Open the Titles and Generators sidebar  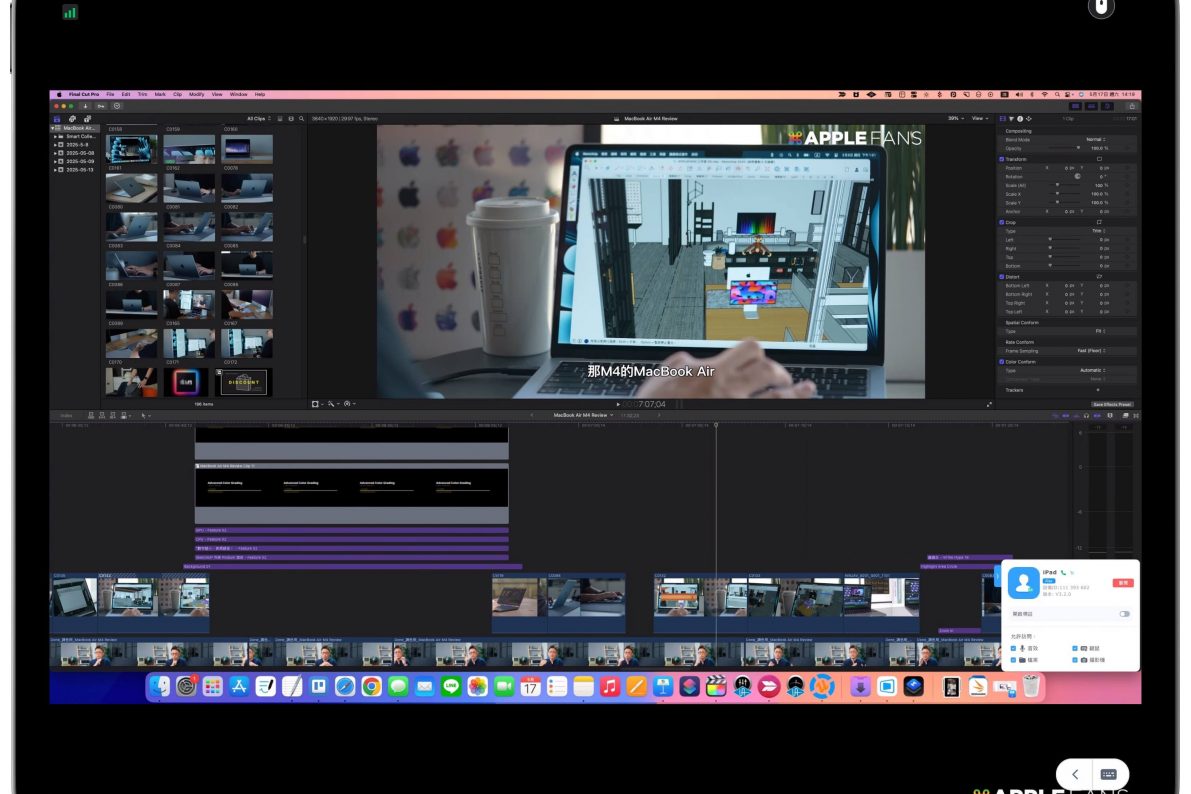pos(87,118)
